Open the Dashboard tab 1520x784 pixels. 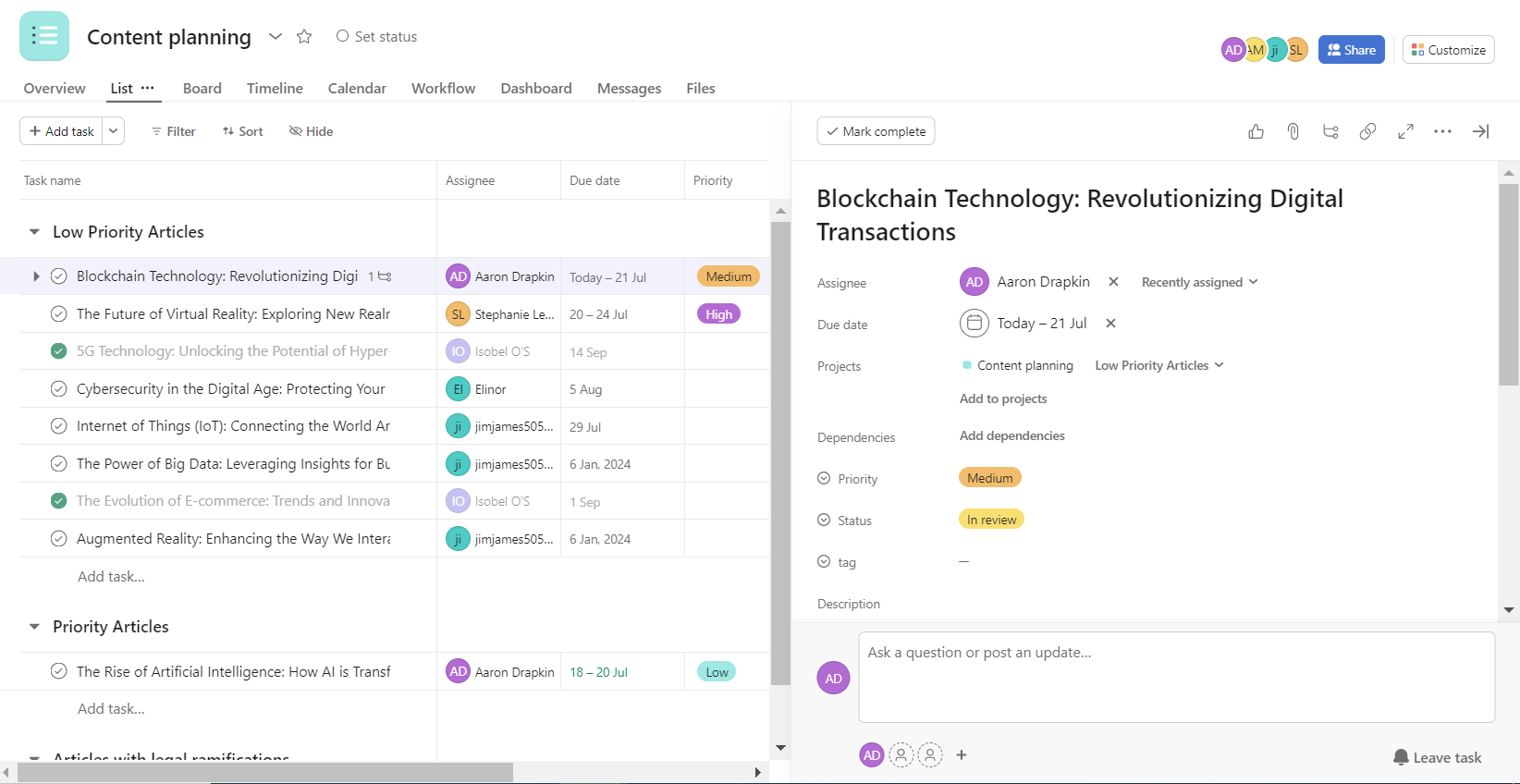(535, 89)
